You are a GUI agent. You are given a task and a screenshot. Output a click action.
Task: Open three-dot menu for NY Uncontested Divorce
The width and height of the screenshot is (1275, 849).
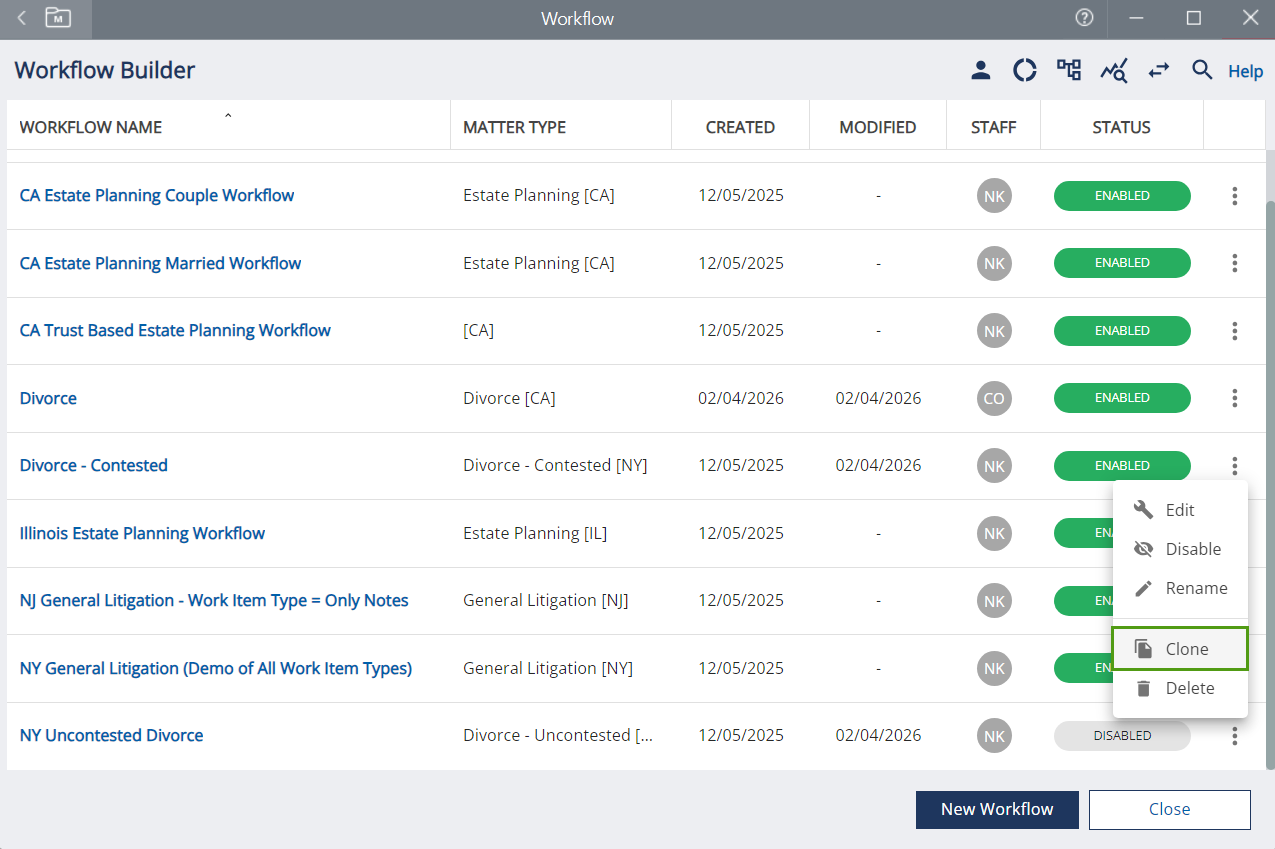tap(1234, 736)
